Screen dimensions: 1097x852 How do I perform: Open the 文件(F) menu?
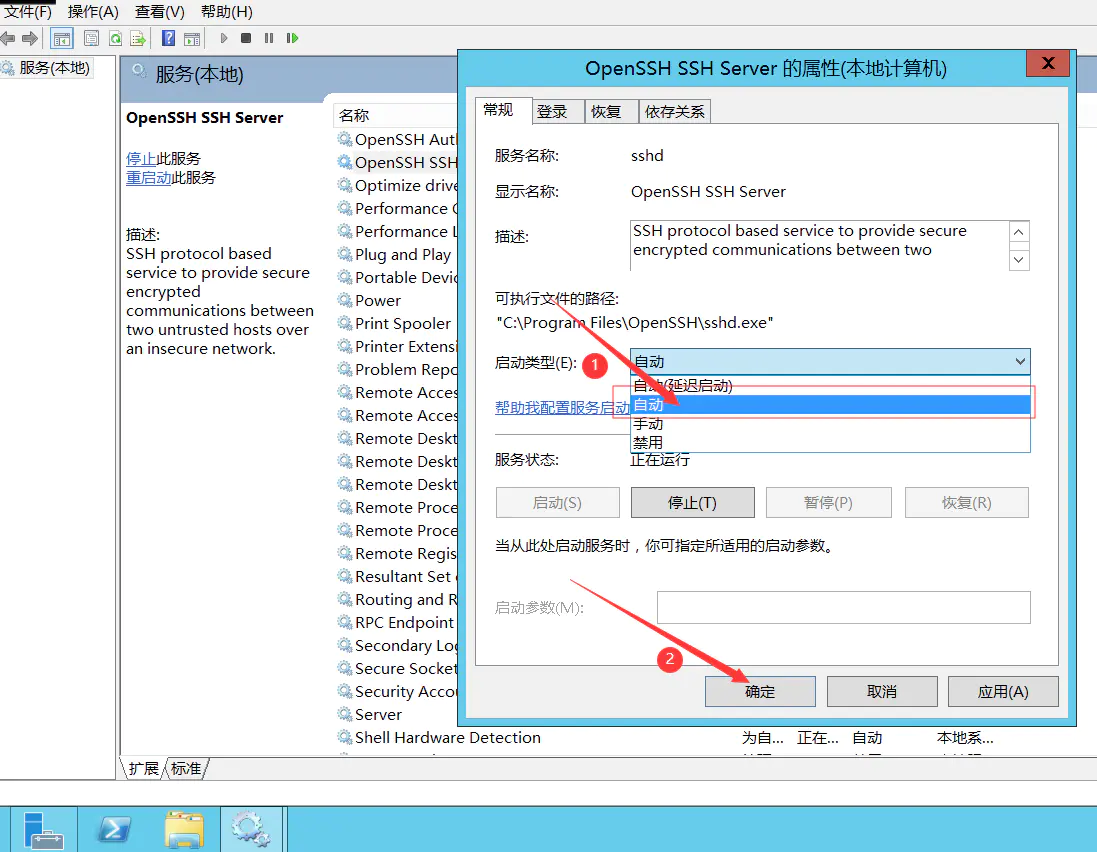pyautogui.click(x=28, y=12)
